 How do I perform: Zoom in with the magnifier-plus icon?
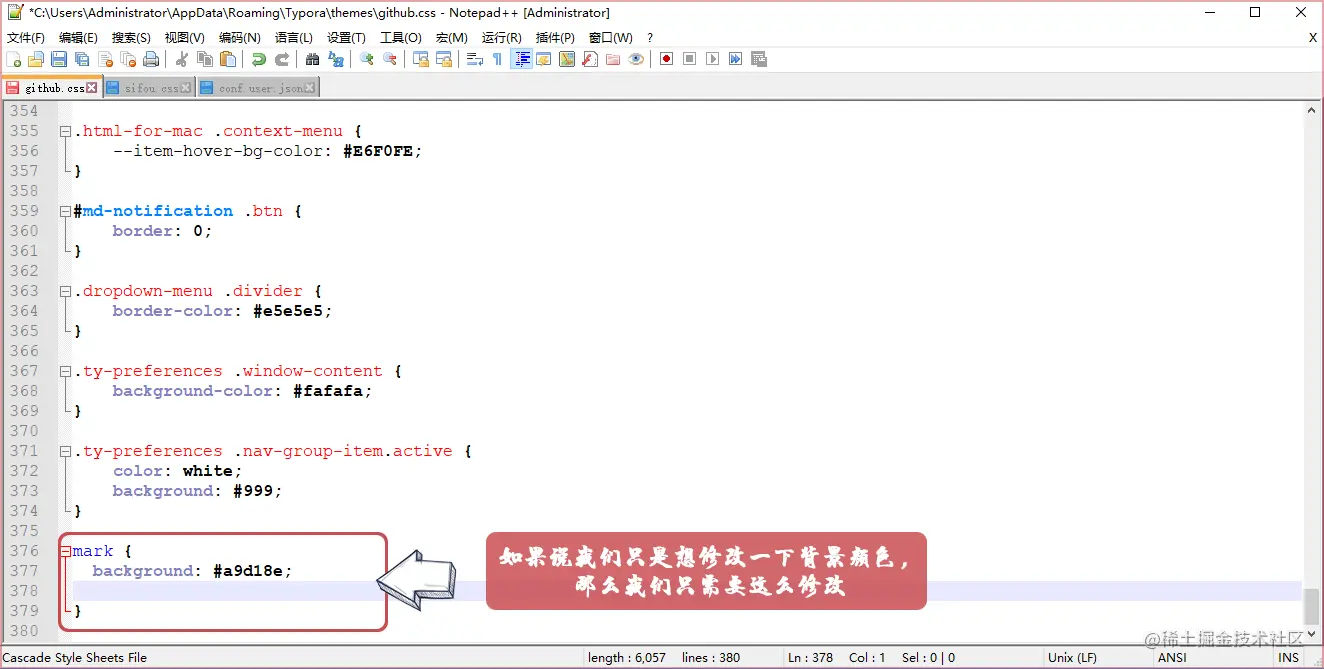(x=365, y=58)
